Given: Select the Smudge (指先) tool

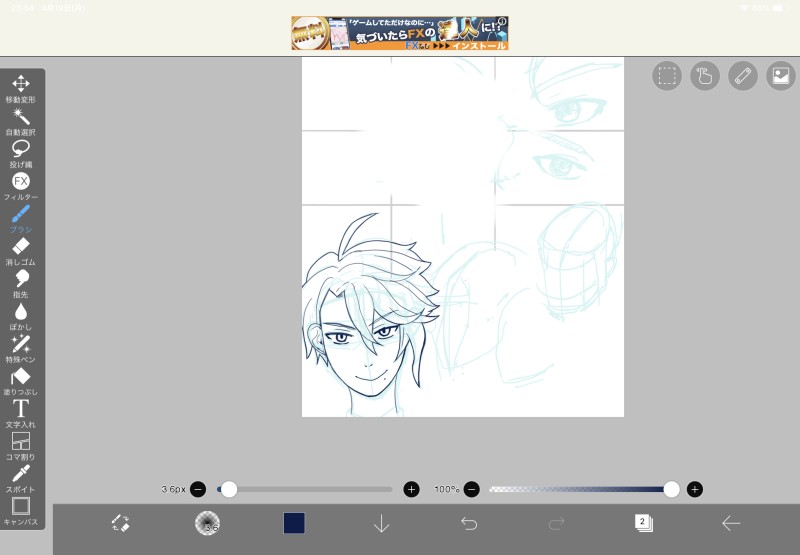Looking at the screenshot, I should pyautogui.click(x=21, y=284).
